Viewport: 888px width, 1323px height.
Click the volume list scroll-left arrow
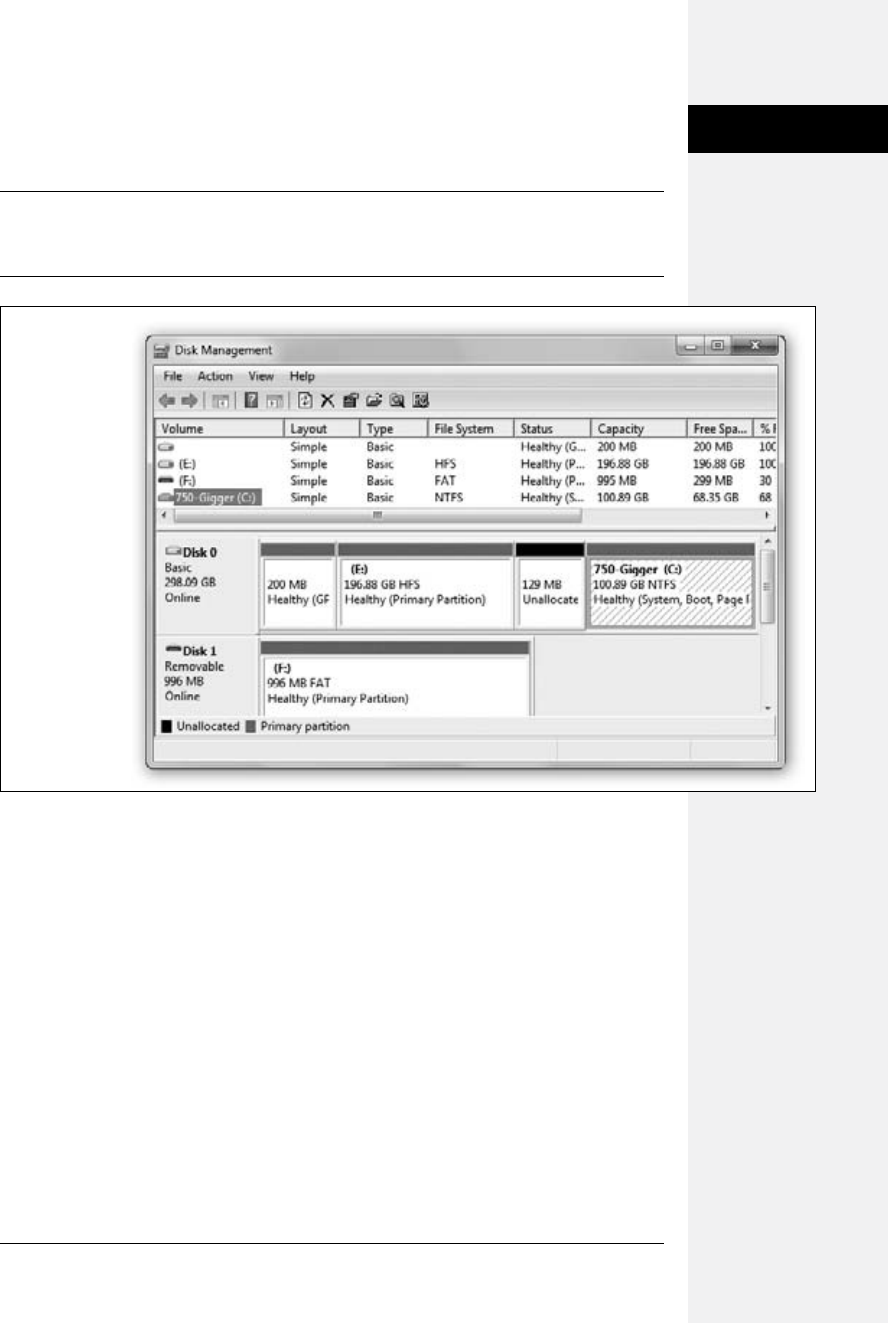coord(163,515)
